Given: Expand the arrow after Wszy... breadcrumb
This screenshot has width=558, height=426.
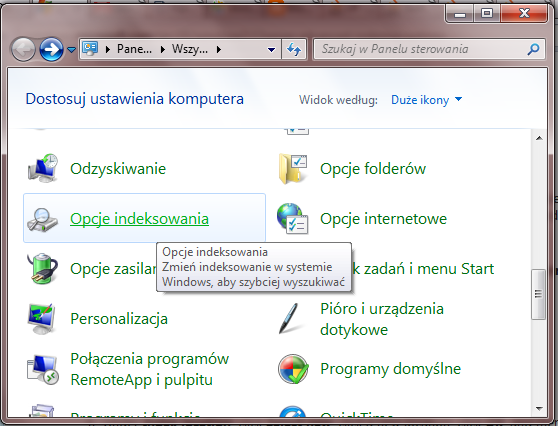Looking at the screenshot, I should point(219,49).
